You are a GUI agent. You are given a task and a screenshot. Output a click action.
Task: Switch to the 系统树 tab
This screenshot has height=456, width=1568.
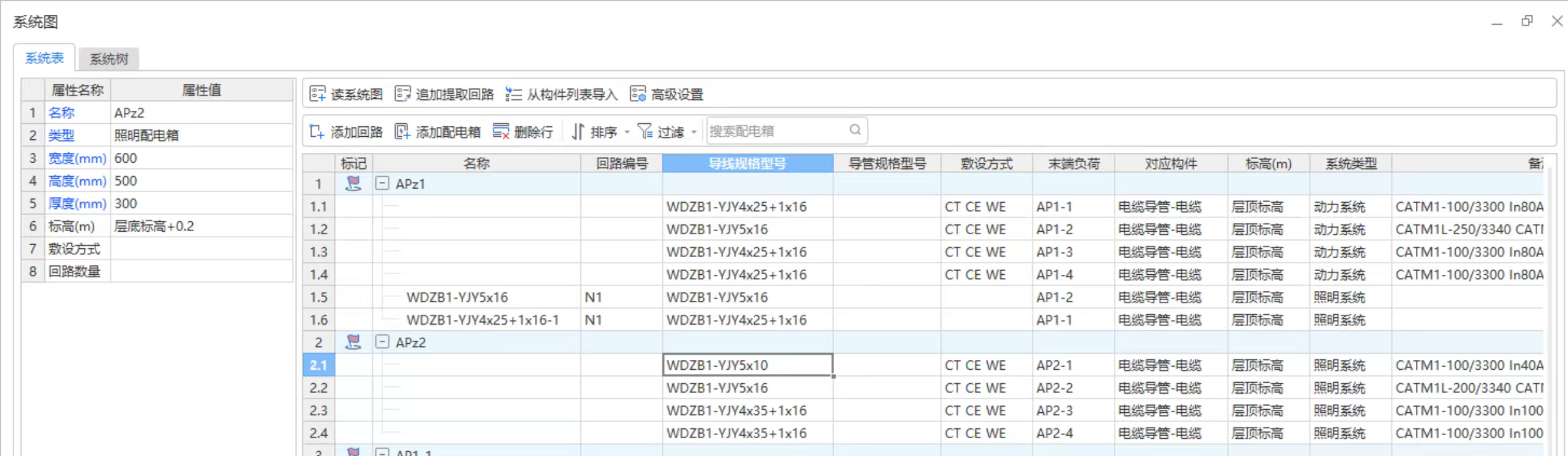(109, 59)
